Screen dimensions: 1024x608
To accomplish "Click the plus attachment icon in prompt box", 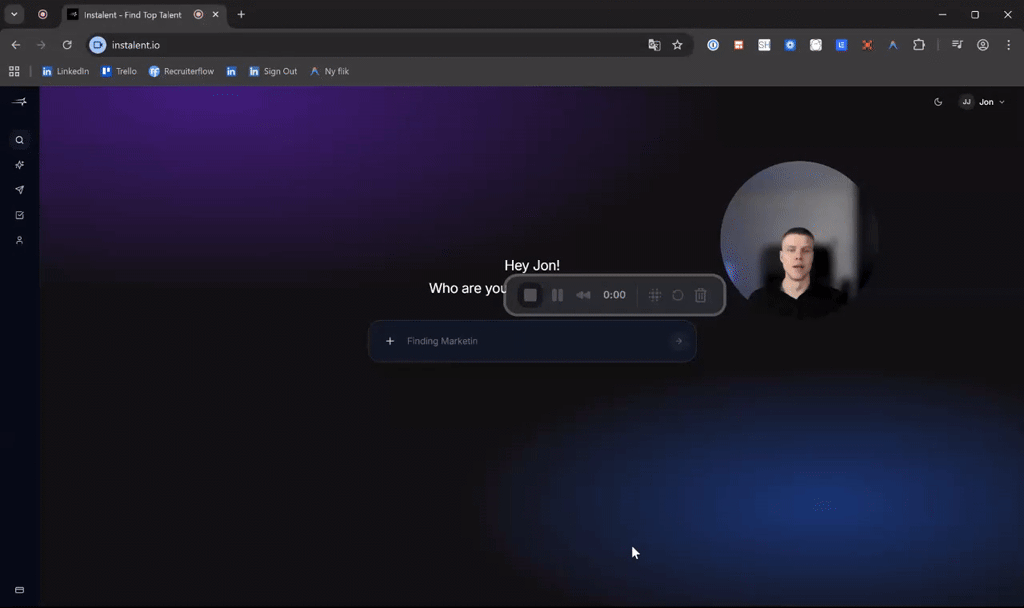I will pyautogui.click(x=390, y=341).
